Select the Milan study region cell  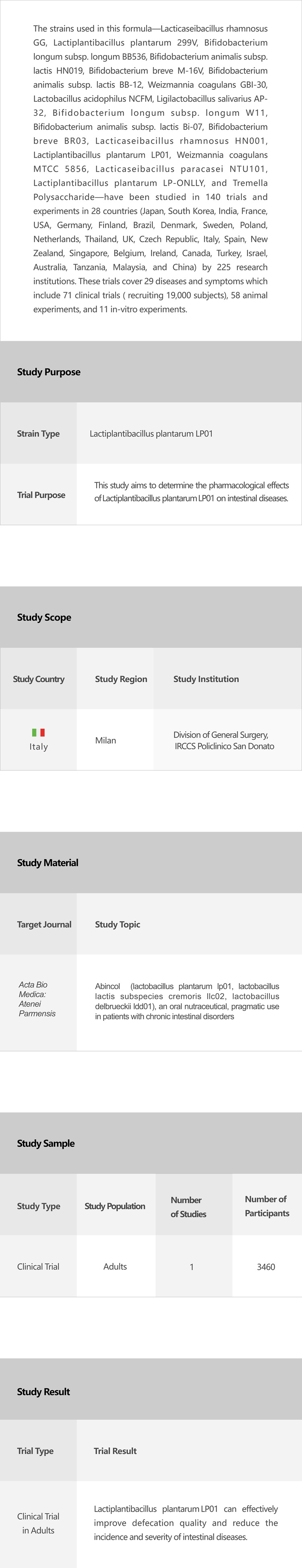pyautogui.click(x=105, y=740)
